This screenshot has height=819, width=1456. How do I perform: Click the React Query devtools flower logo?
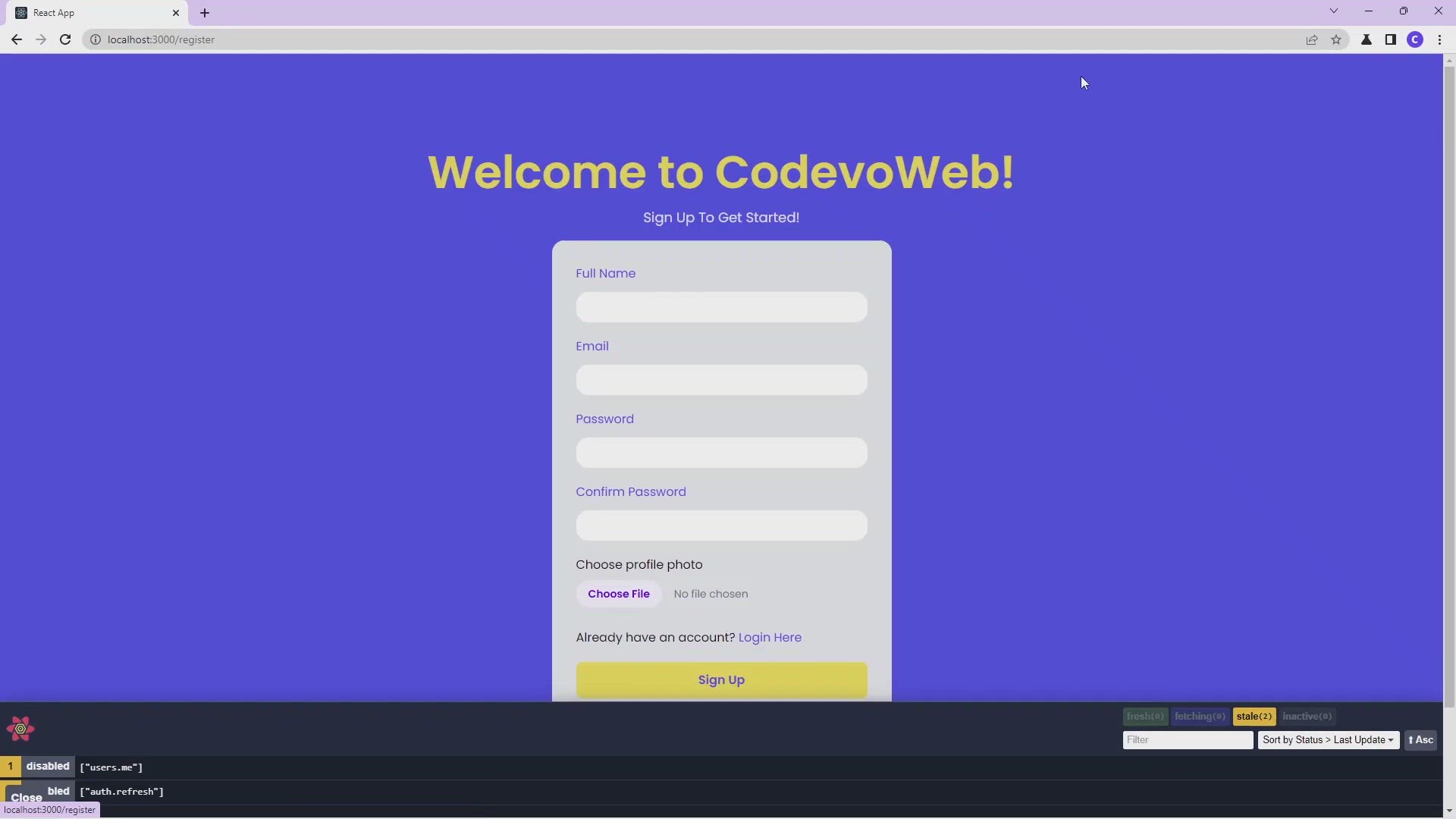pos(20,729)
